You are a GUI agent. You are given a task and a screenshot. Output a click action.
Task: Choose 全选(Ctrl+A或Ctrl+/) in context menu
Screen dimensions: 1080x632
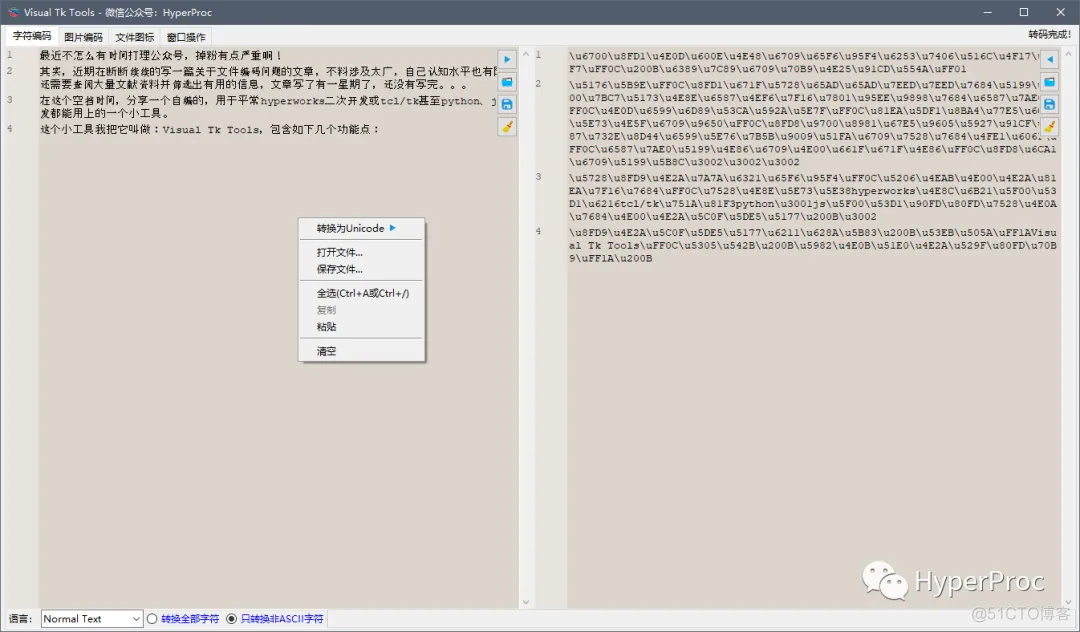pyautogui.click(x=362, y=293)
